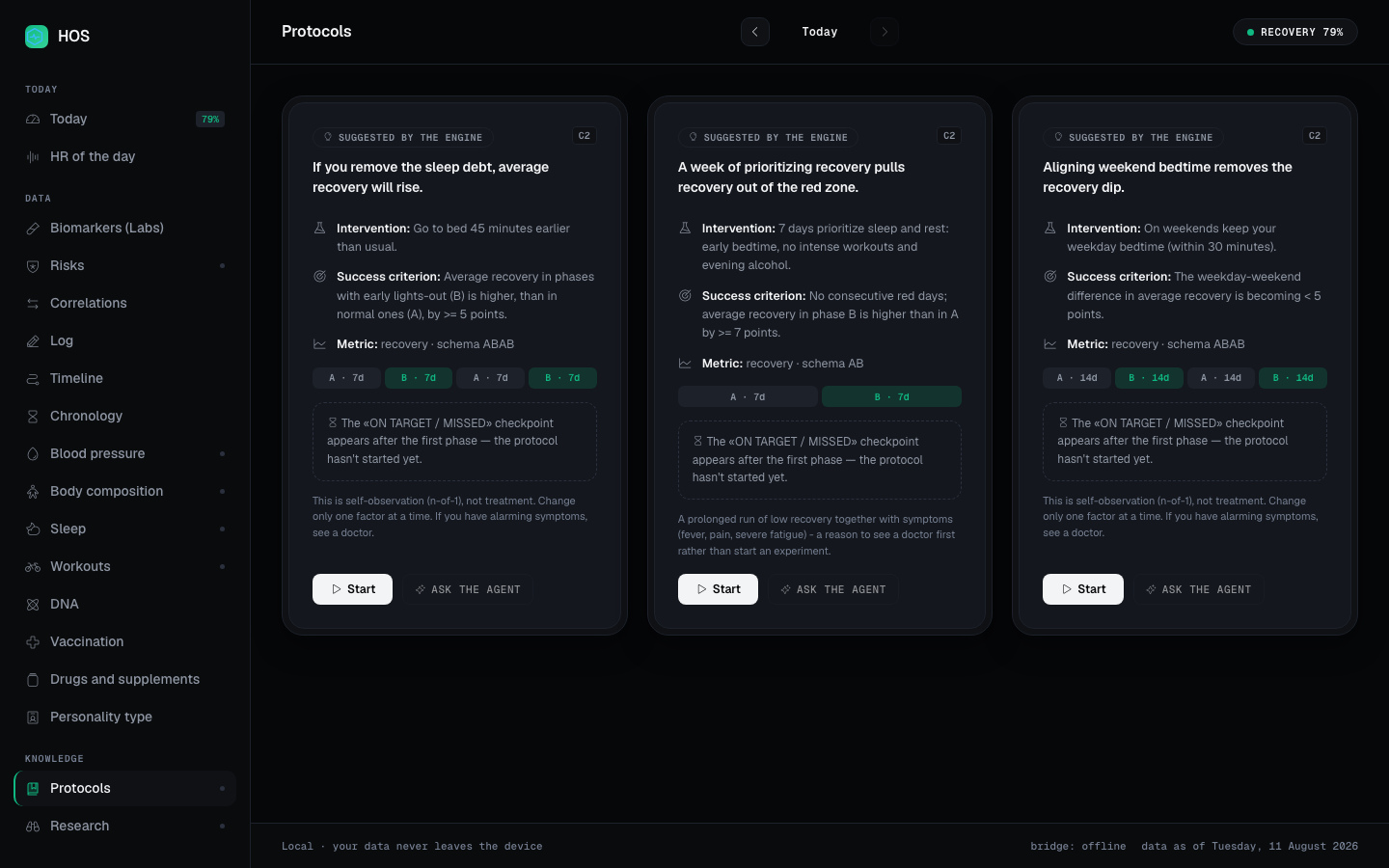Image resolution: width=1389 pixels, height=868 pixels.
Task: Click the Vaccination cross icon
Action: [x=33, y=642]
